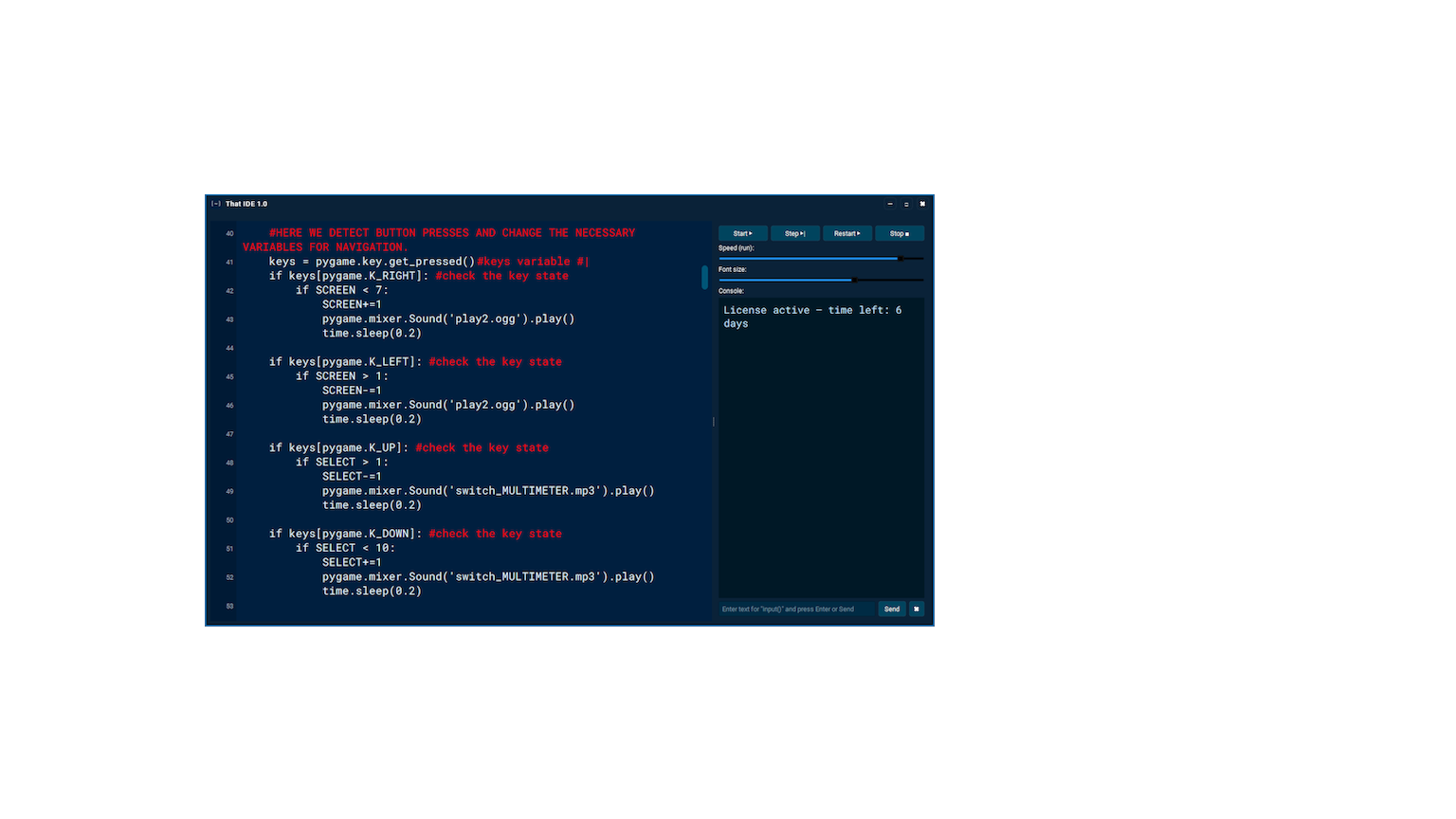The height and width of the screenshot is (819, 1456).
Task: Focus the input() text field
Action: [x=796, y=610]
